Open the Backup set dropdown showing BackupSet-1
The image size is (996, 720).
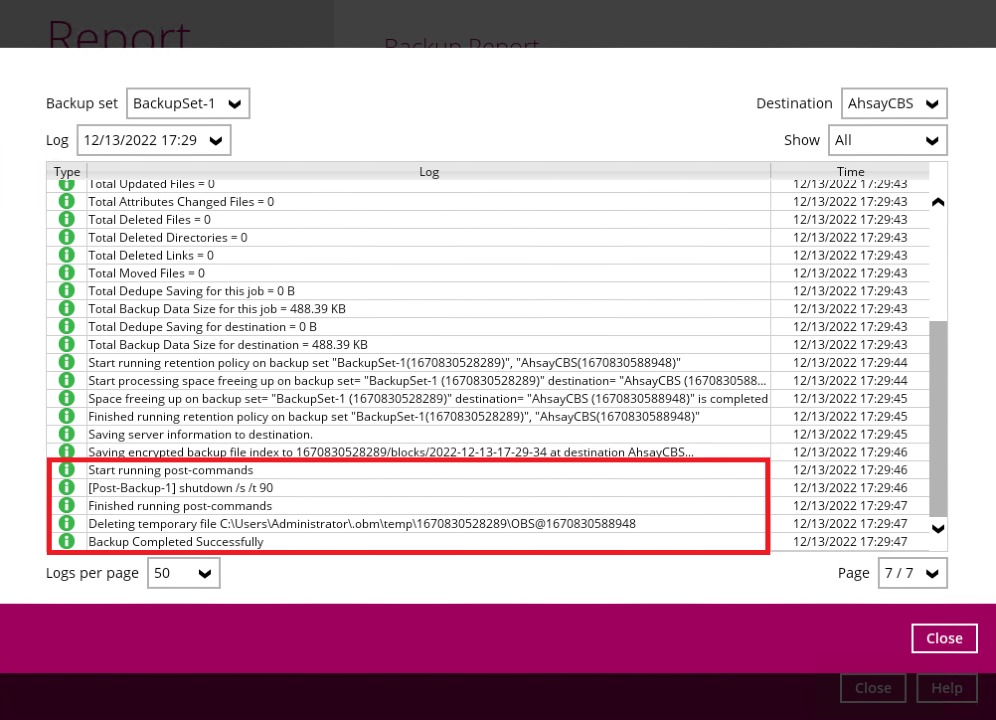click(x=188, y=103)
